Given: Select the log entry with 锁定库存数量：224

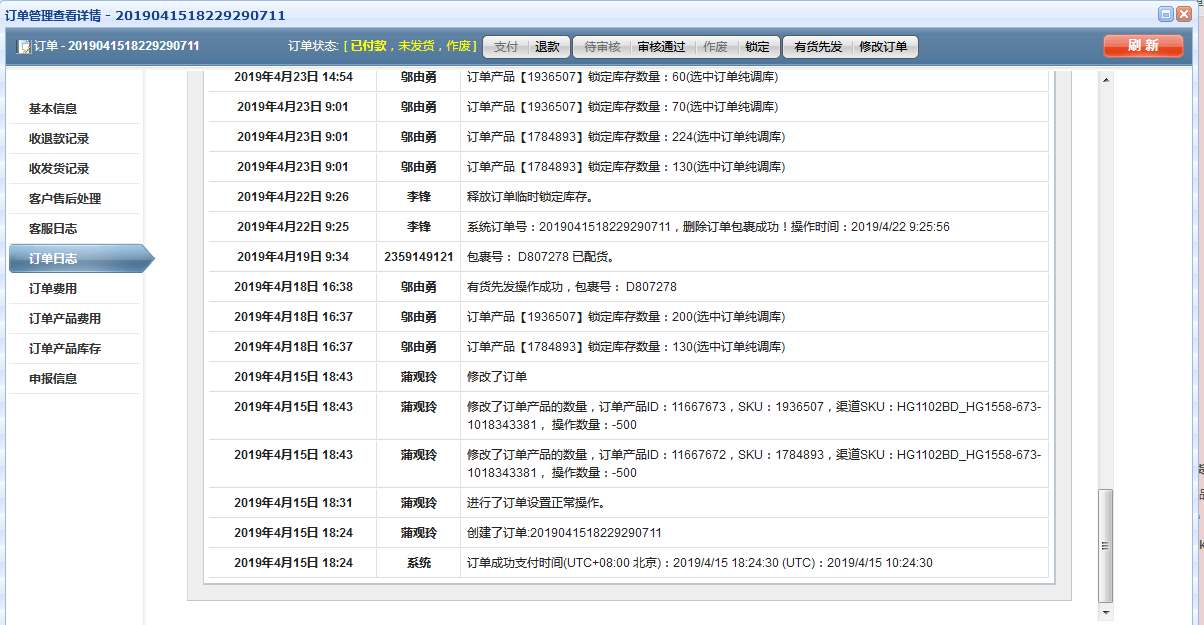Looking at the screenshot, I should 626,137.
